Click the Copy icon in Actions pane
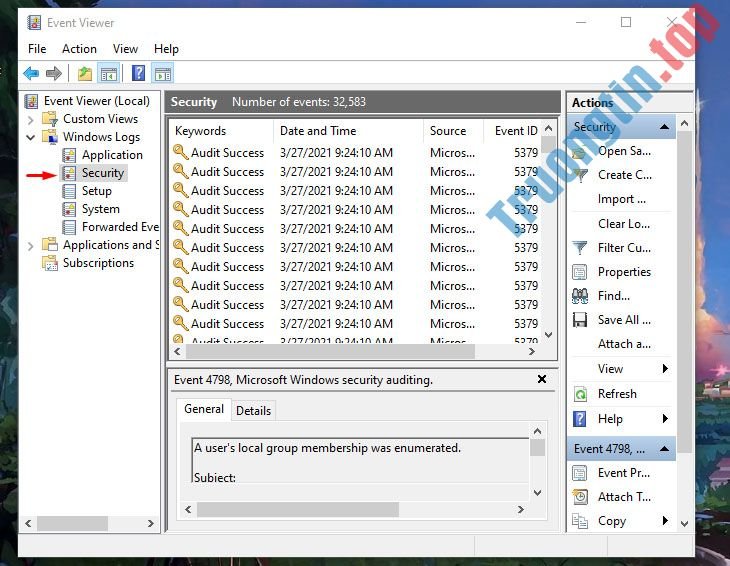 coord(580,521)
